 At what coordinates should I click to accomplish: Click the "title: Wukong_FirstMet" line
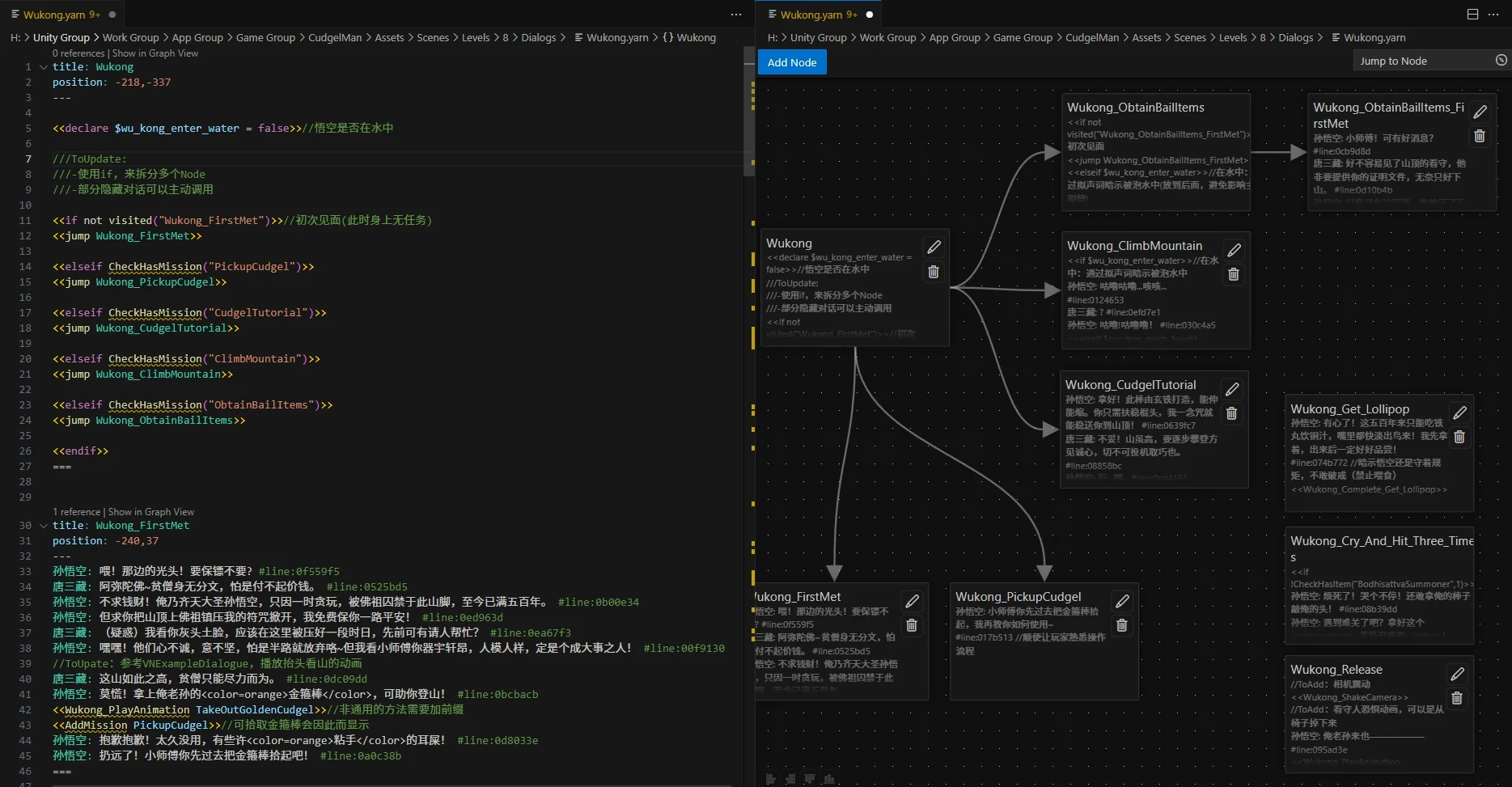click(121, 526)
